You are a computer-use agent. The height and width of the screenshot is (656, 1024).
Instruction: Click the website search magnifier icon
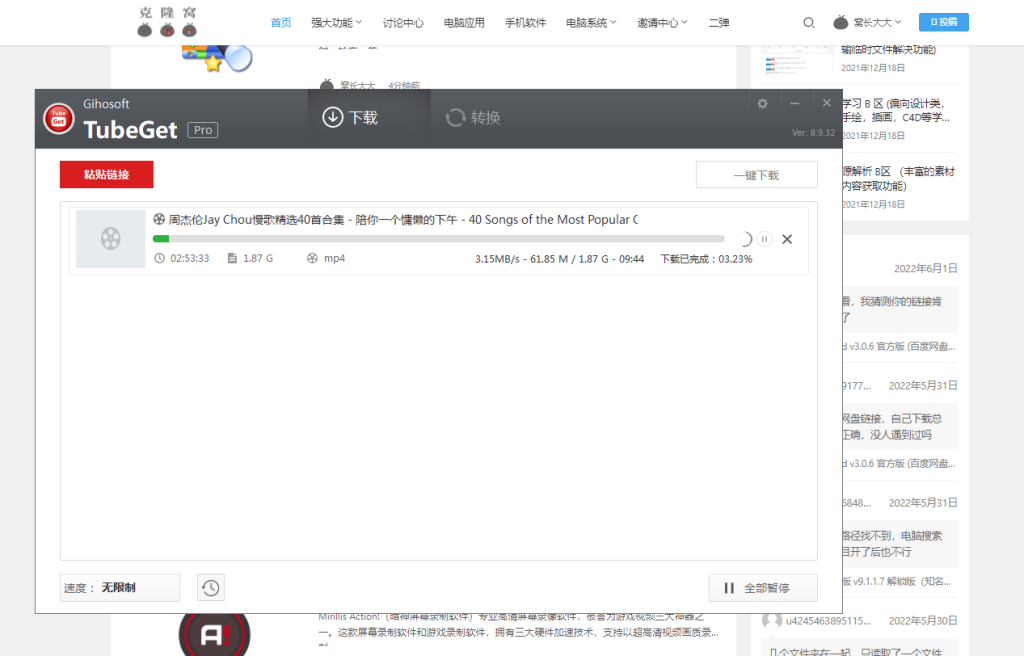[x=808, y=23]
